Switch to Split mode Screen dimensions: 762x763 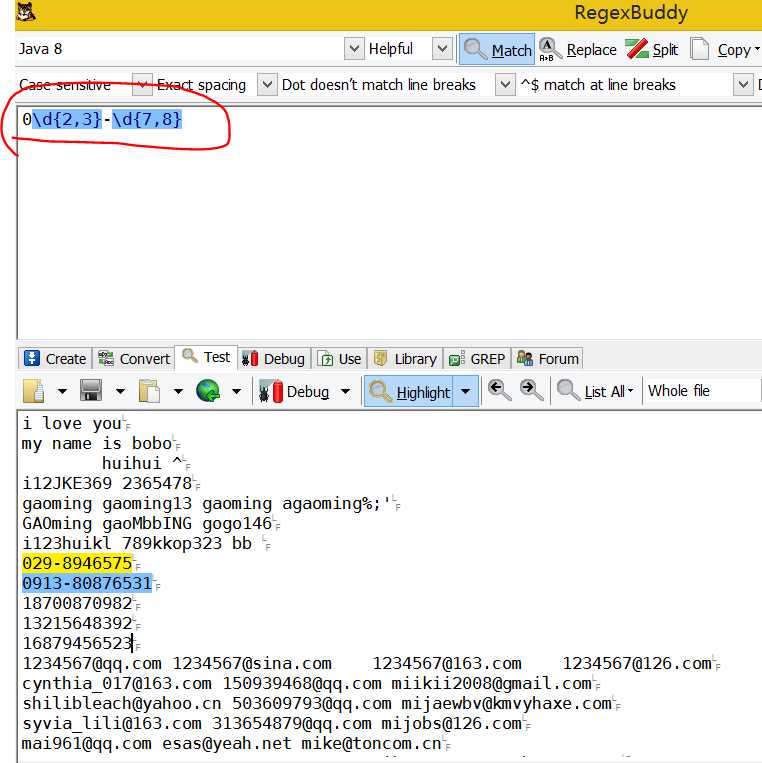pyautogui.click(x=653, y=49)
